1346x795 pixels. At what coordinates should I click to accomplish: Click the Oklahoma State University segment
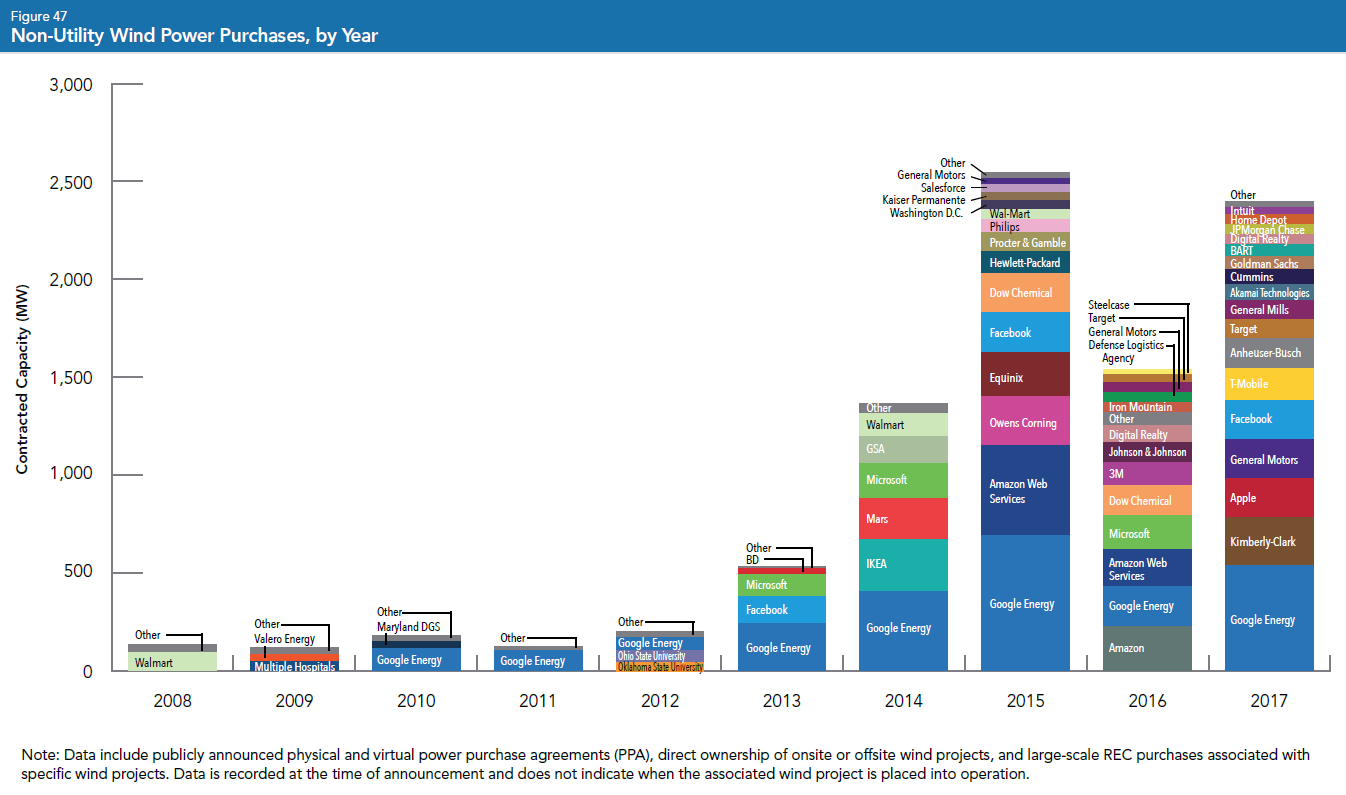(660, 666)
